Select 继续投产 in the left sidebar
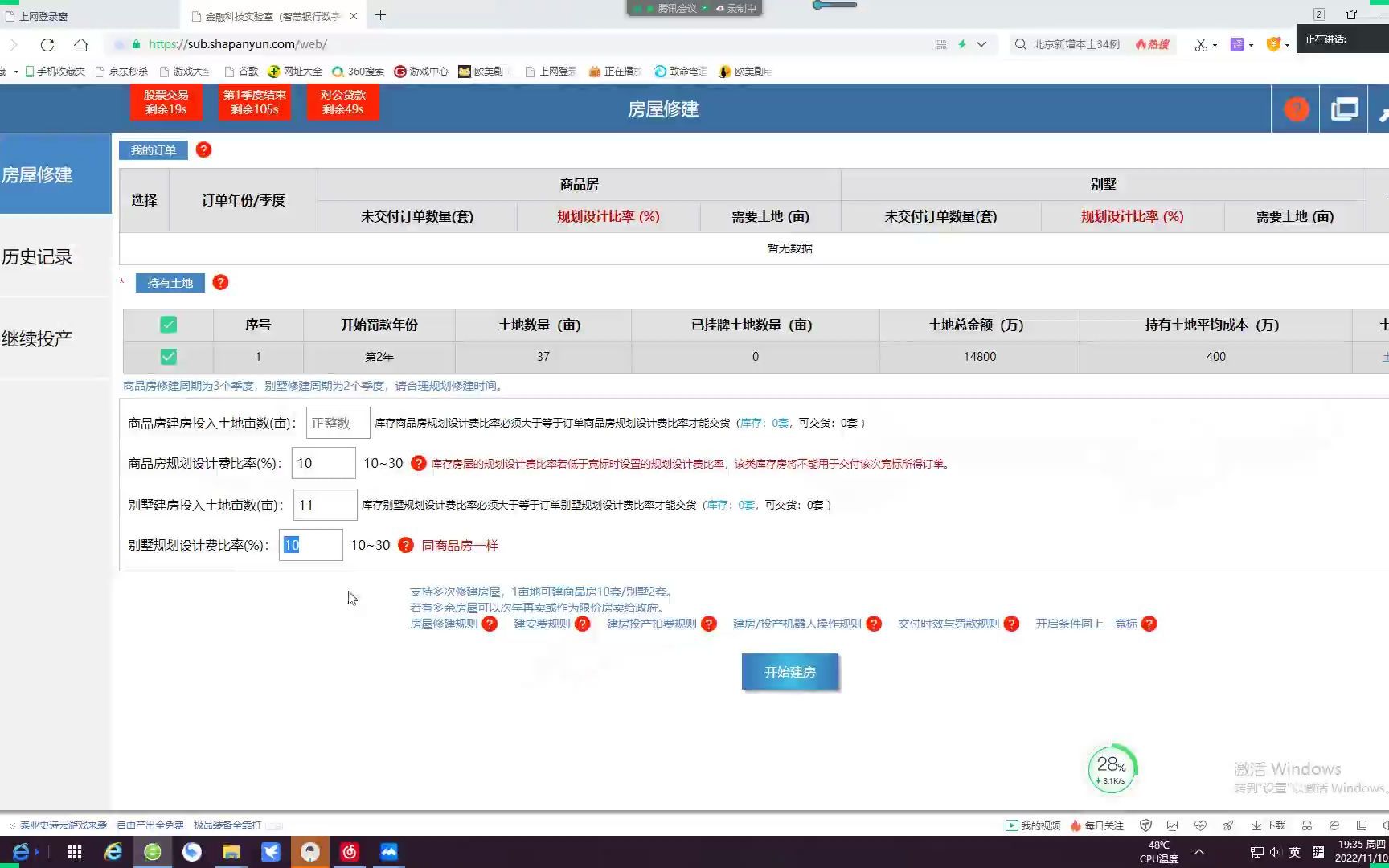The width and height of the screenshot is (1389, 868). pos(55,338)
